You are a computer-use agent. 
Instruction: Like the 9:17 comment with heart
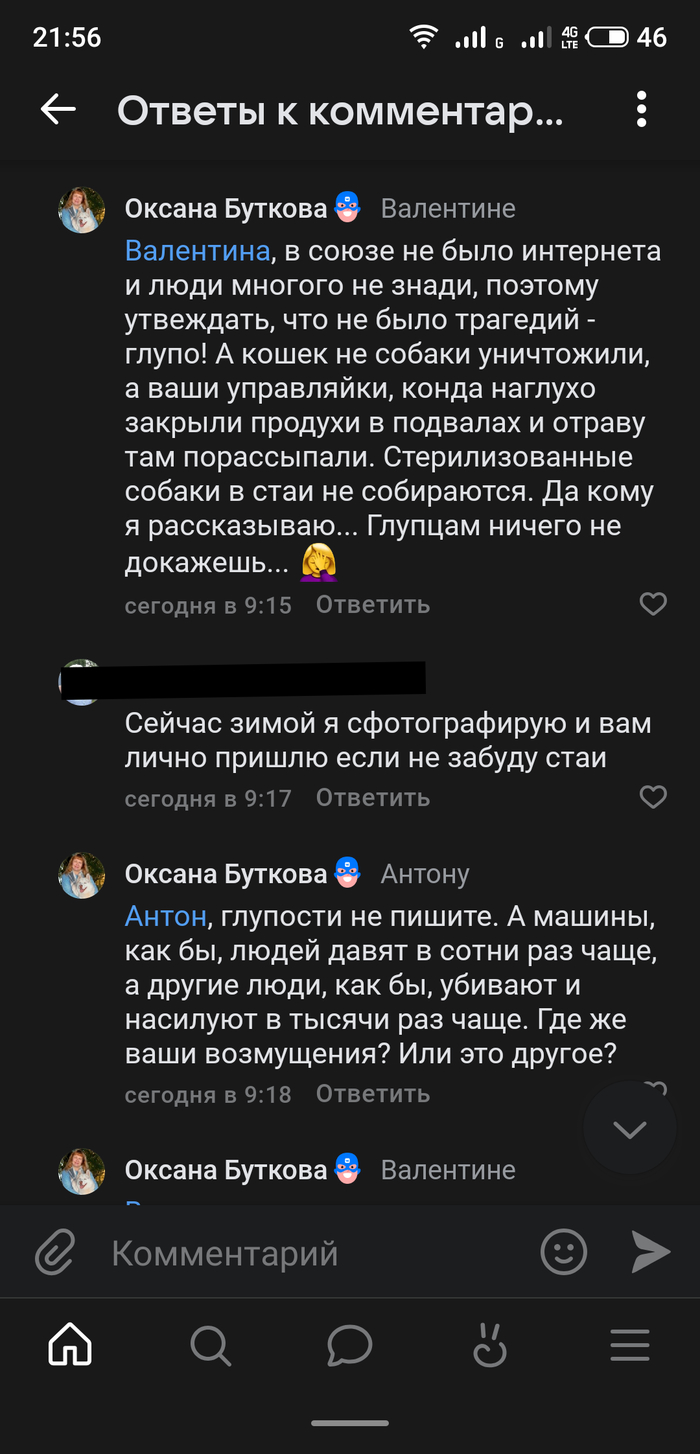(653, 797)
